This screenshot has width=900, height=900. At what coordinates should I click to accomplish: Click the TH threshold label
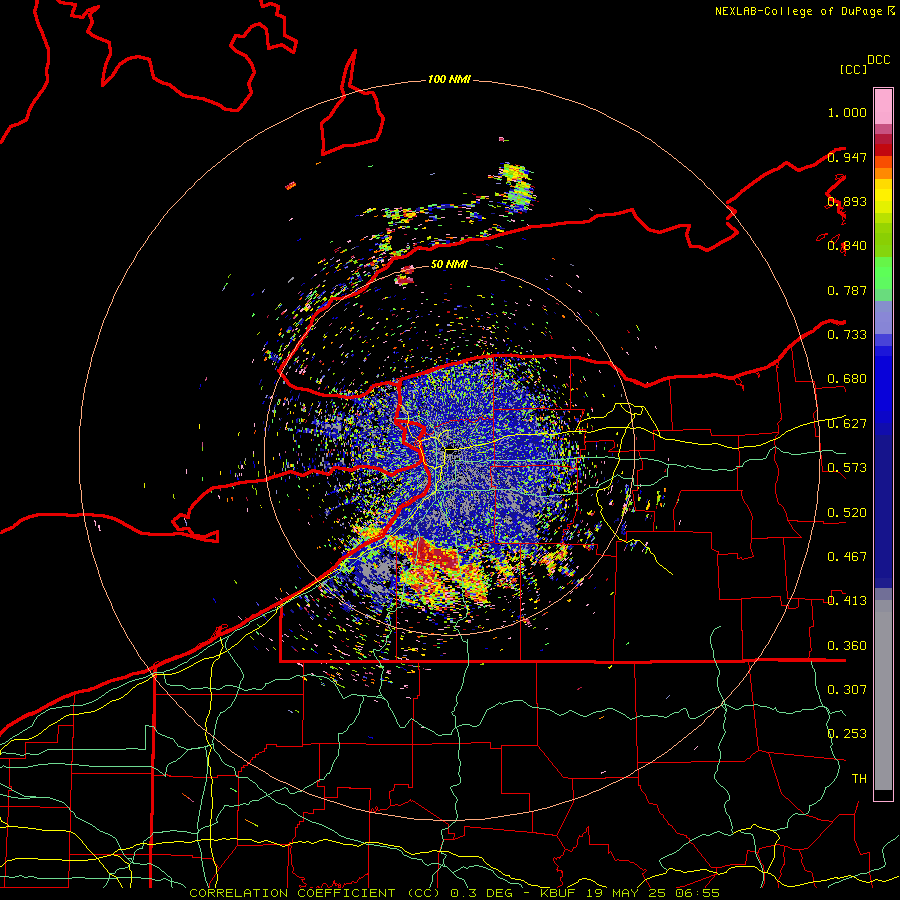859,779
